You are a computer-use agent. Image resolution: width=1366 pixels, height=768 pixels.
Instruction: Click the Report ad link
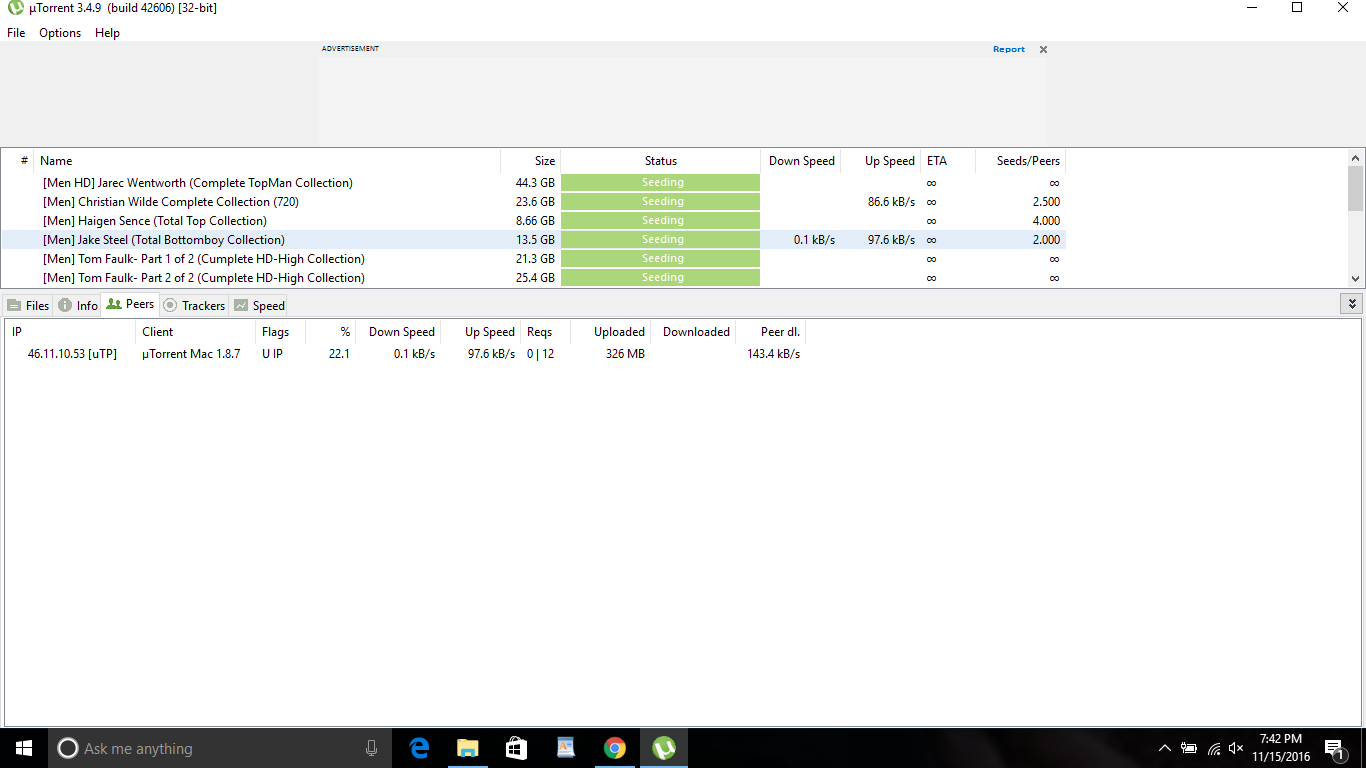1008,49
